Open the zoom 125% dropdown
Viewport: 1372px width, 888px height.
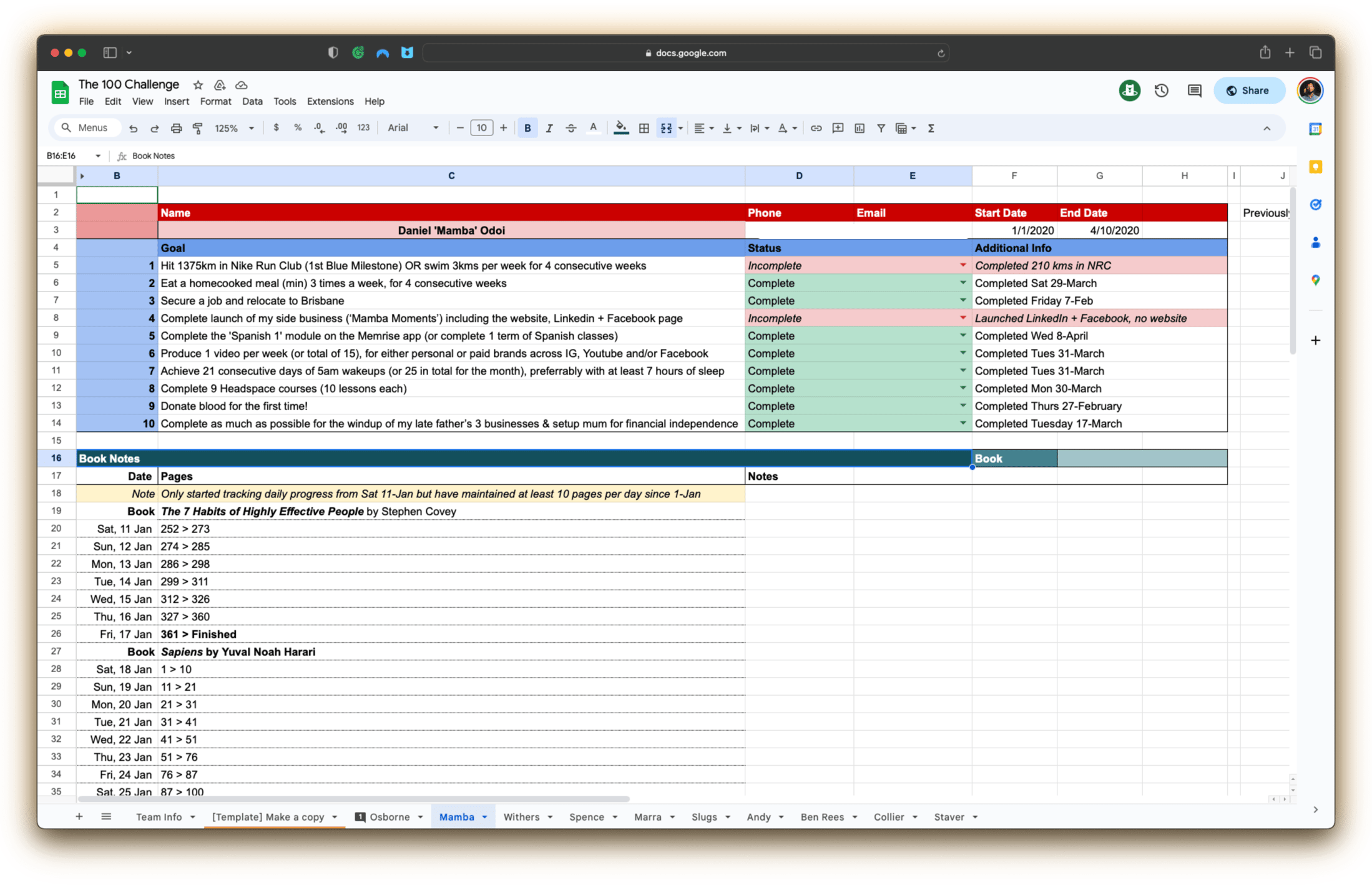click(x=234, y=128)
